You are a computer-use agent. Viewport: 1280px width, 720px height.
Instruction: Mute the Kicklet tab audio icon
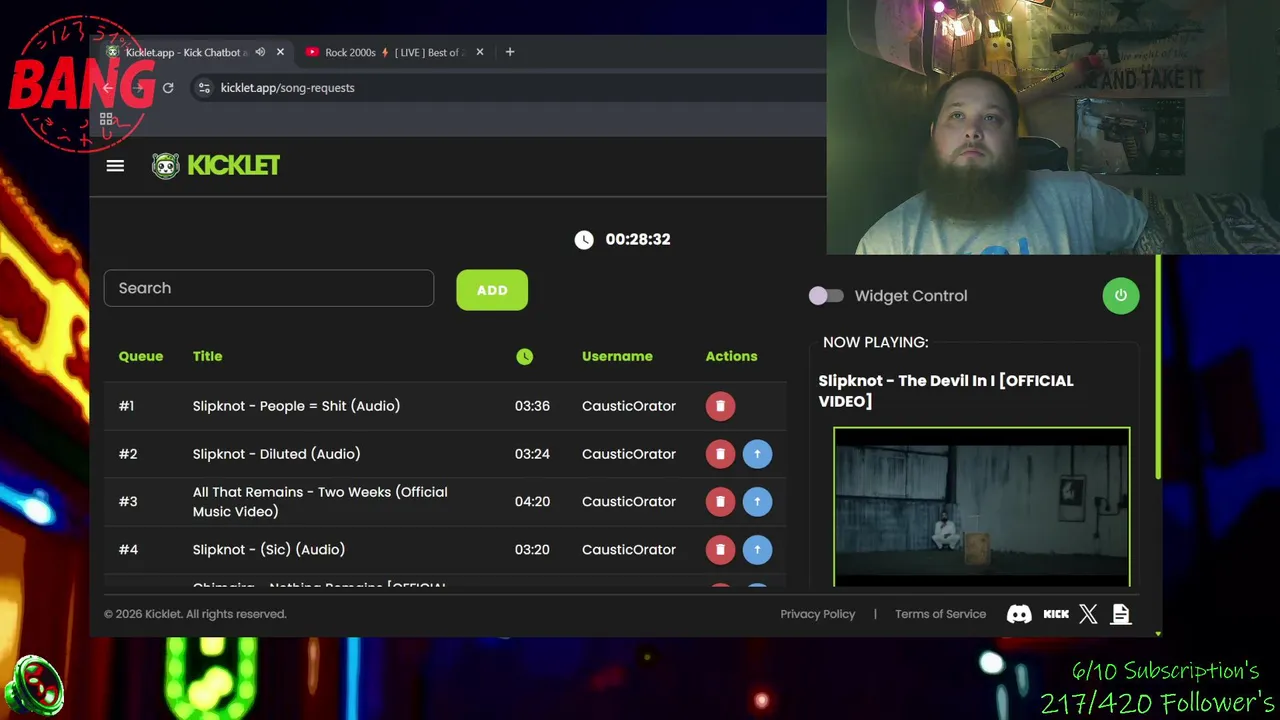point(260,52)
